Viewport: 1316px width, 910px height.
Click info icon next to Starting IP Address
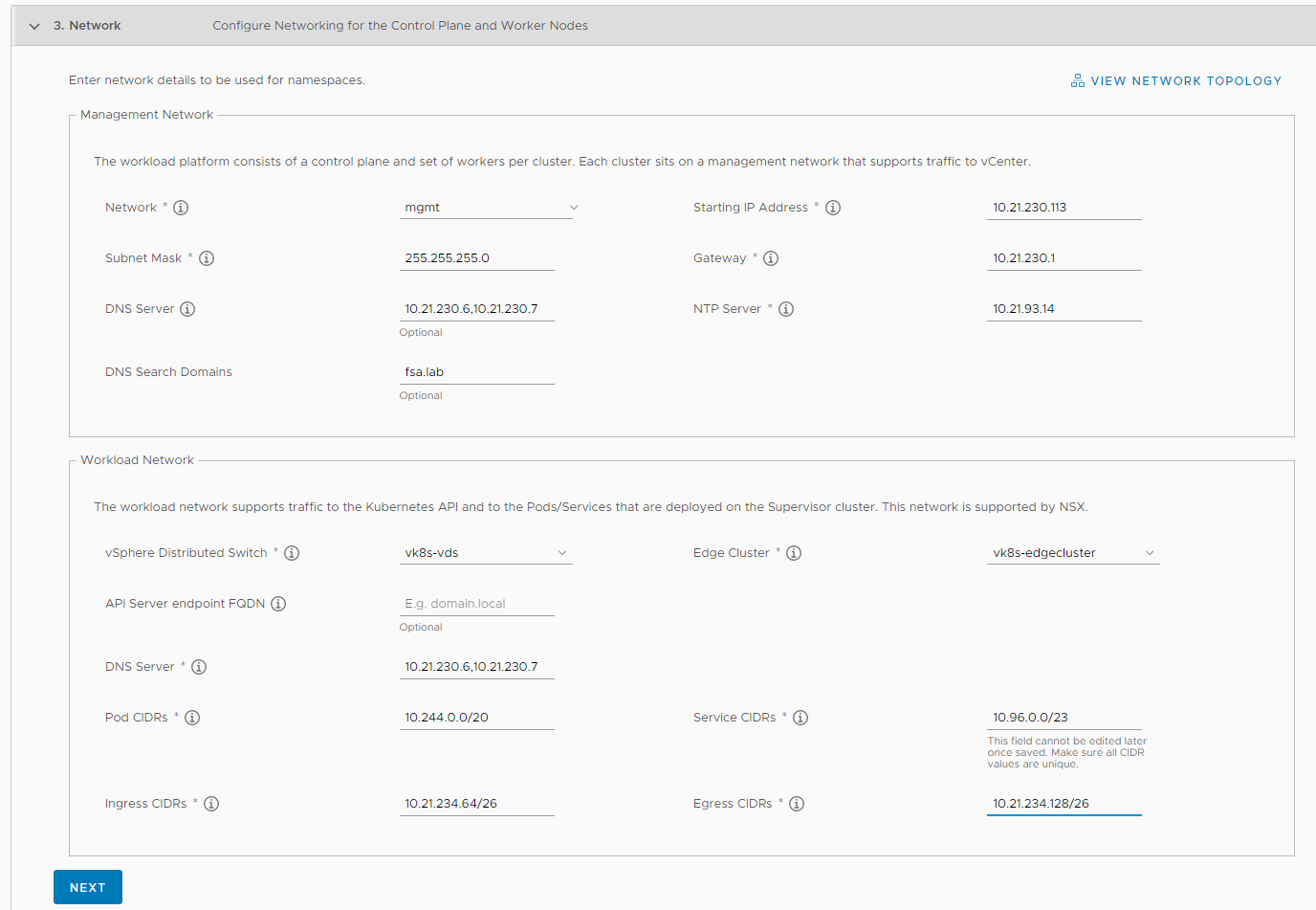833,208
